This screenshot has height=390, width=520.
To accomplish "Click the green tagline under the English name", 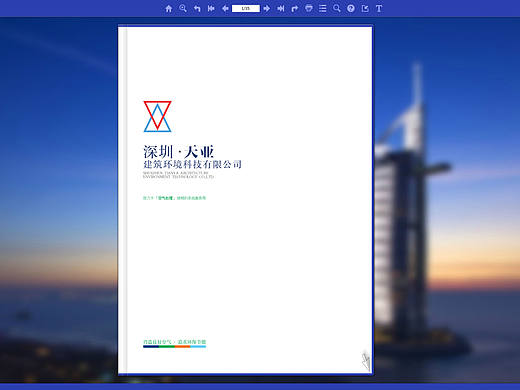I will point(174,198).
